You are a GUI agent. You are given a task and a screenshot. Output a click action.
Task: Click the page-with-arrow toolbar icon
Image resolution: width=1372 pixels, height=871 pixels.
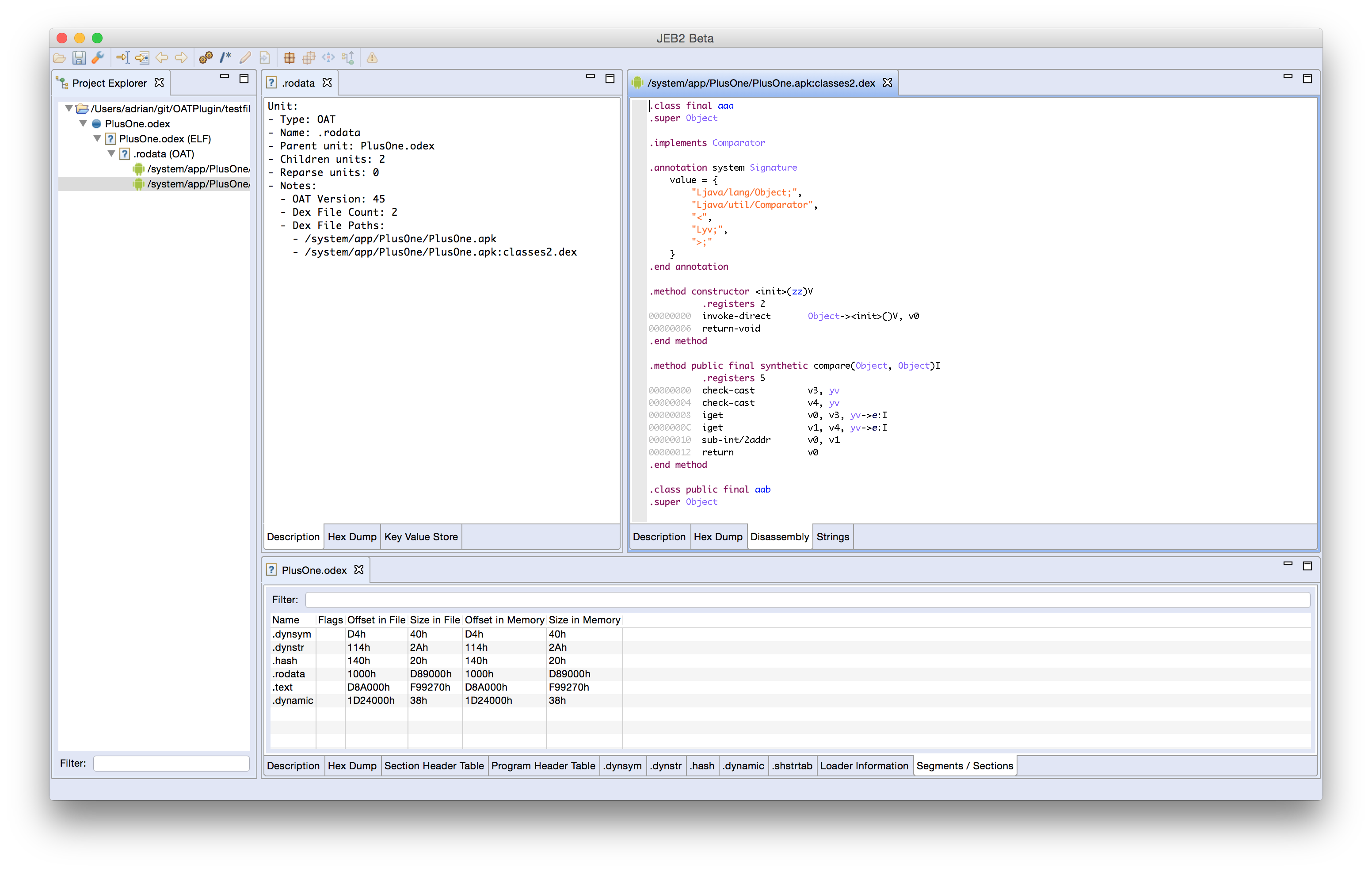point(264,57)
